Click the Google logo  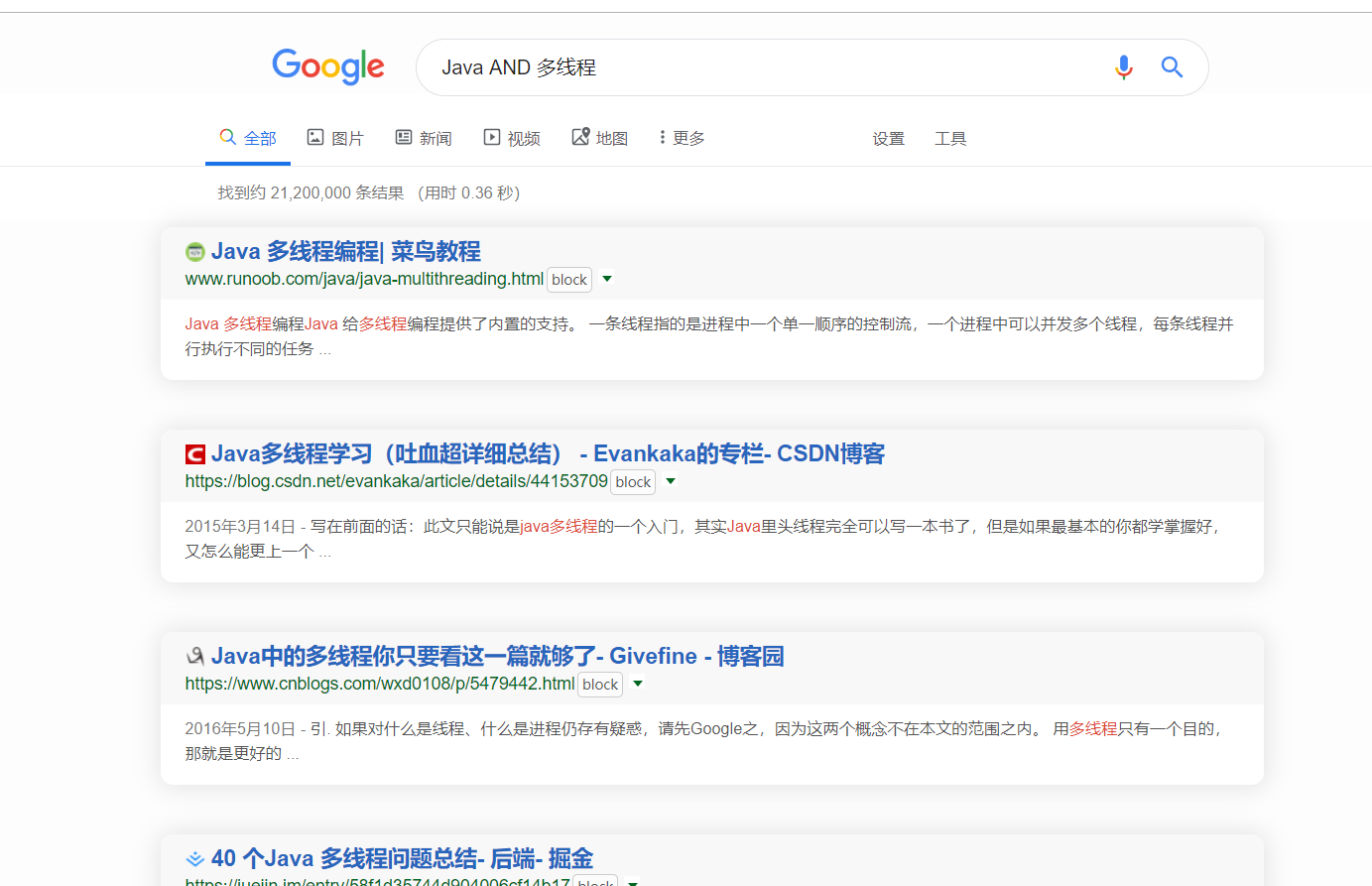(328, 66)
